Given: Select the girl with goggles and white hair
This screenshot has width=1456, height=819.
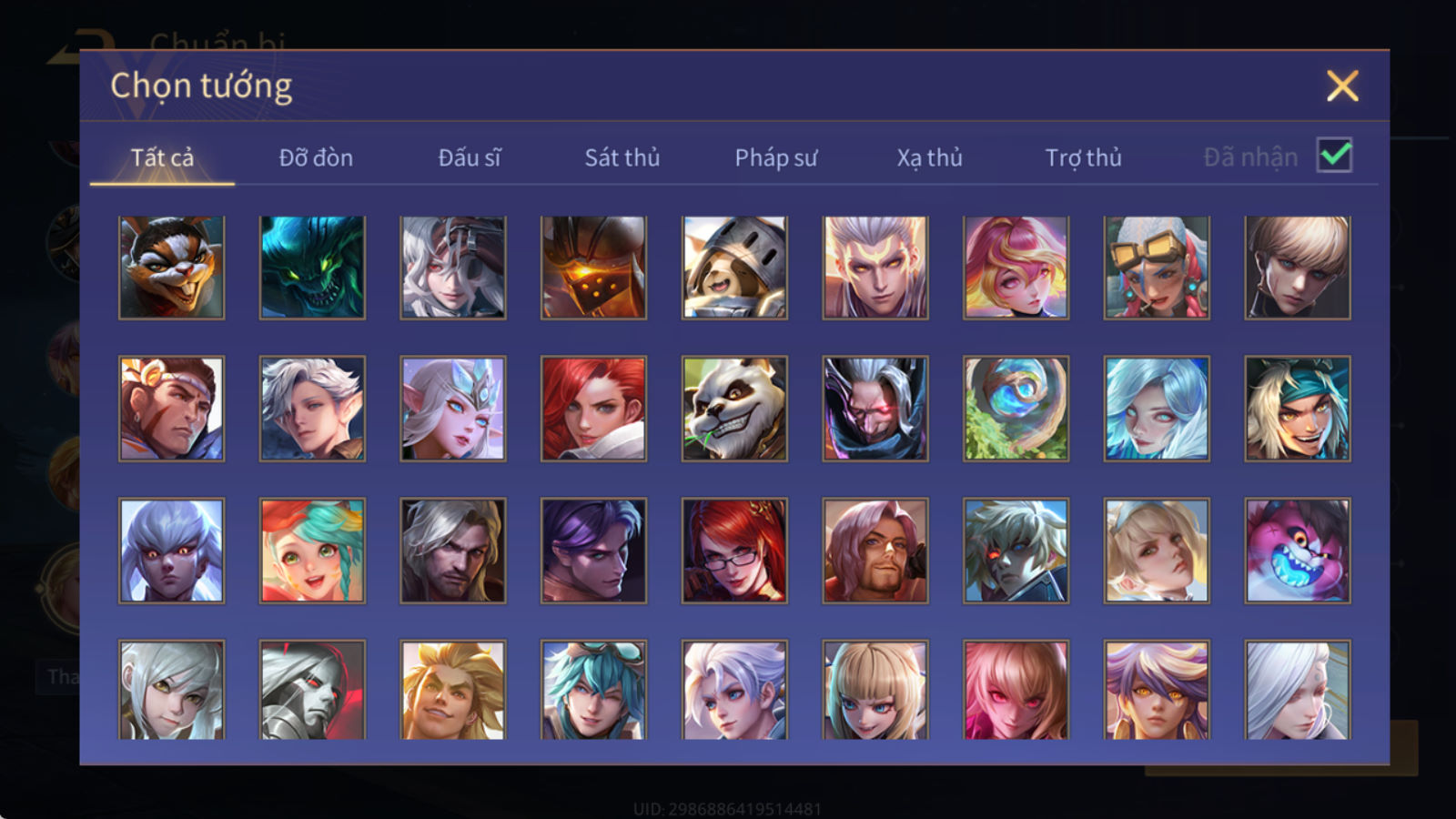Looking at the screenshot, I should coord(1157,268).
